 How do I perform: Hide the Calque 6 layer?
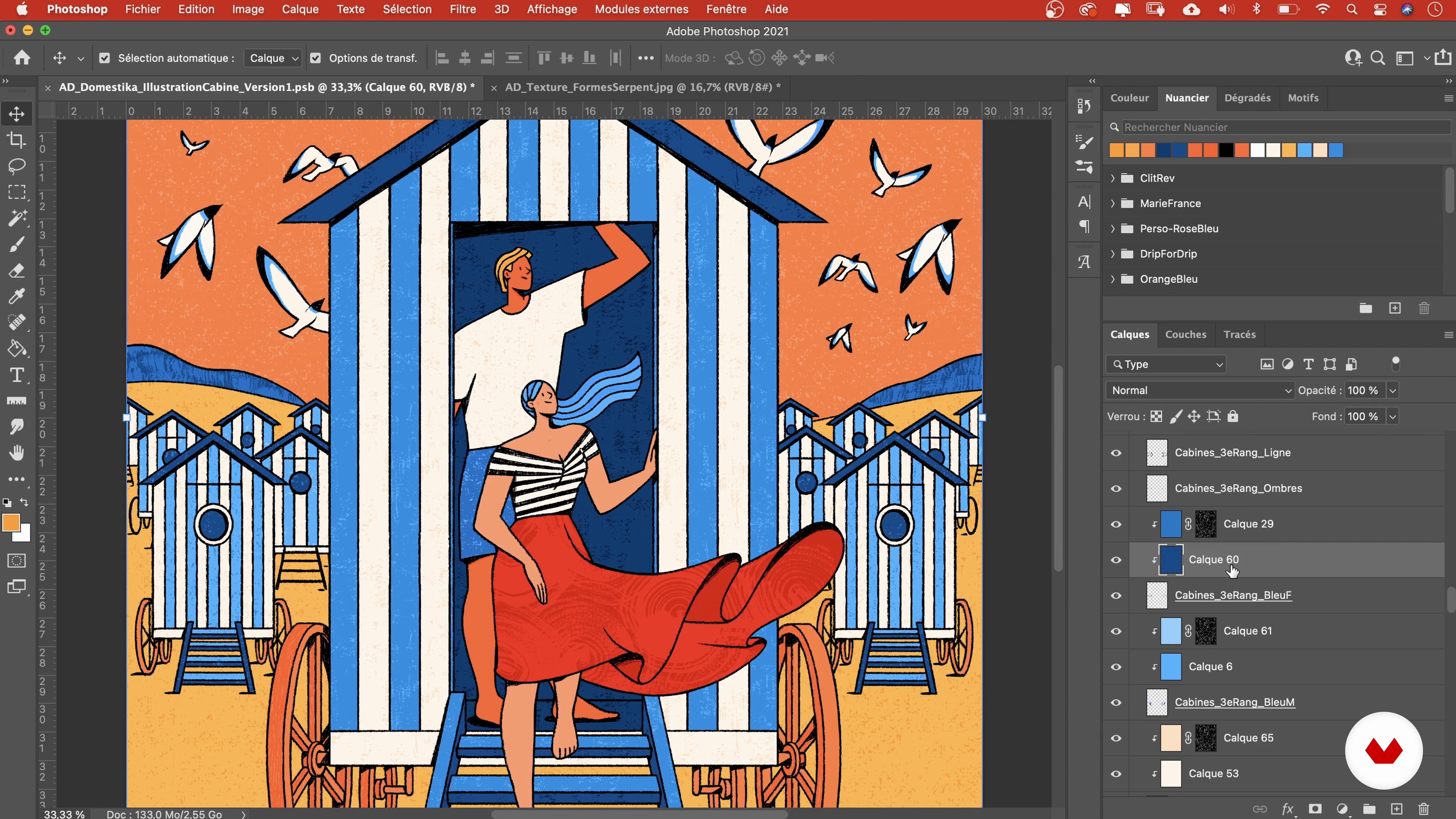[x=1116, y=667]
